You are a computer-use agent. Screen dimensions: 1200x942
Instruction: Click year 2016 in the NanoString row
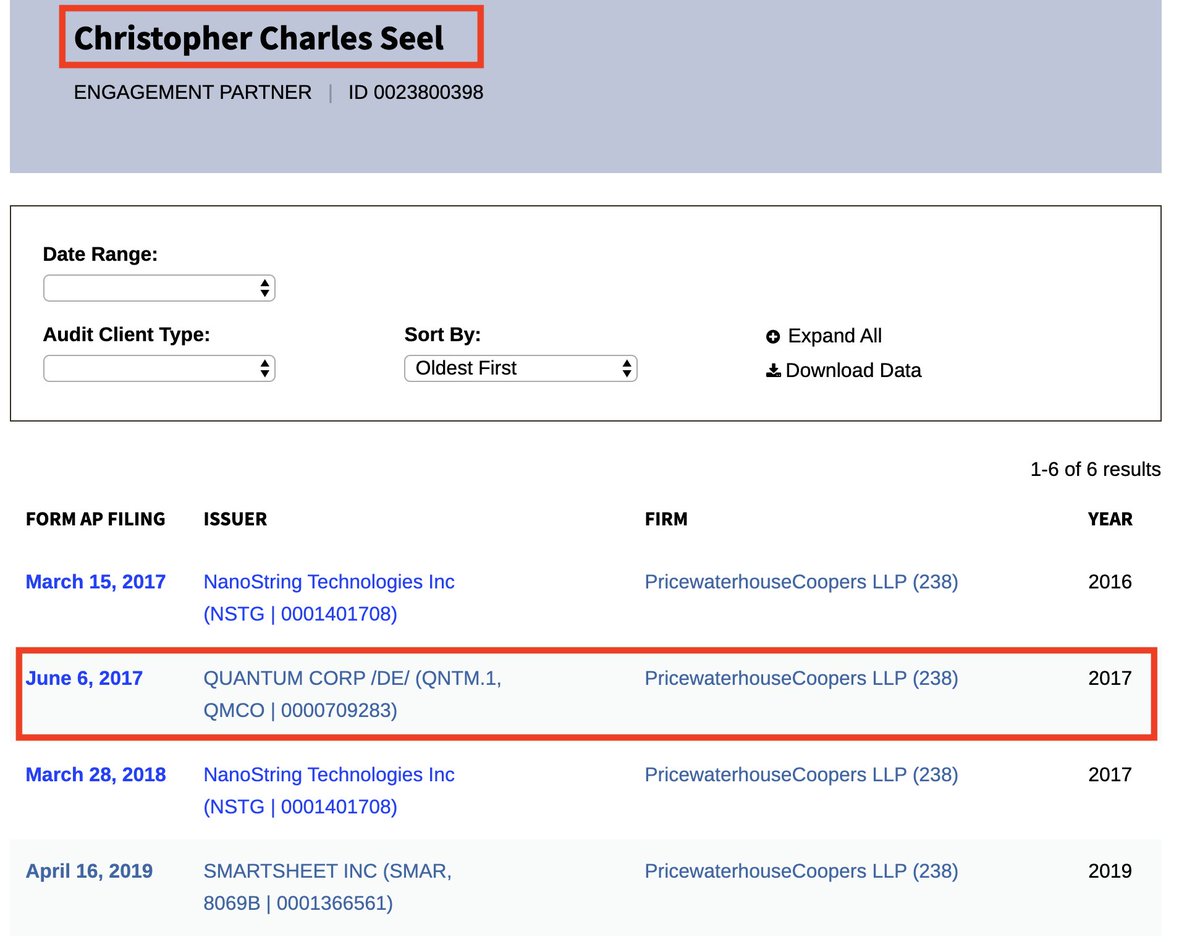point(1110,581)
